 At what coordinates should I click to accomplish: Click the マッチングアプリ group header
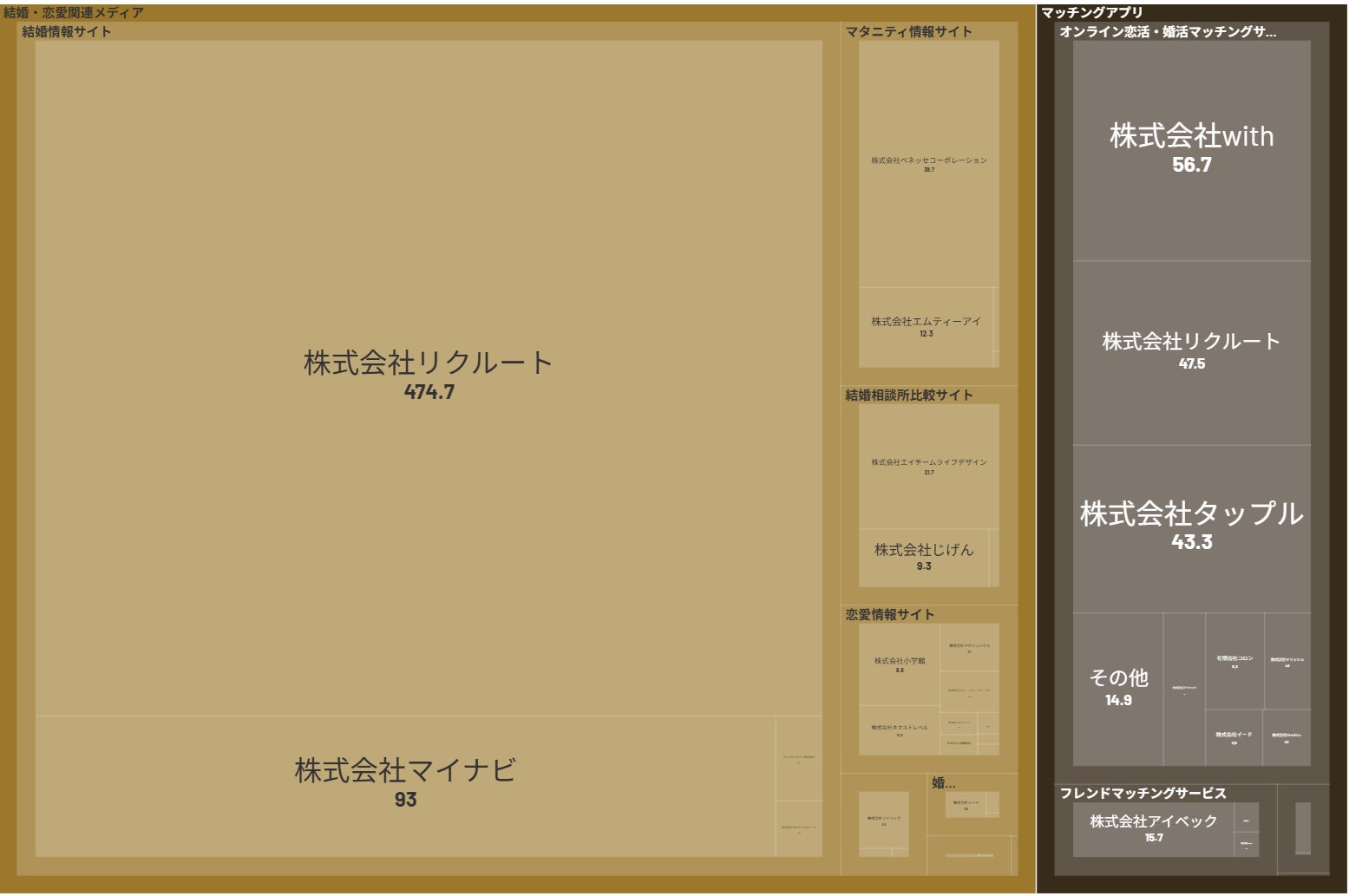1092,13
